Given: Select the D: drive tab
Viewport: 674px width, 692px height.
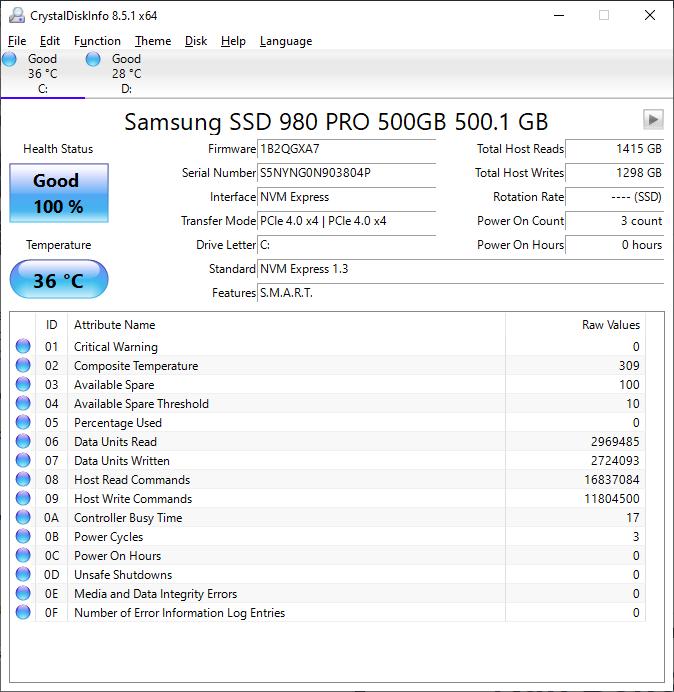Looking at the screenshot, I should [x=126, y=74].
